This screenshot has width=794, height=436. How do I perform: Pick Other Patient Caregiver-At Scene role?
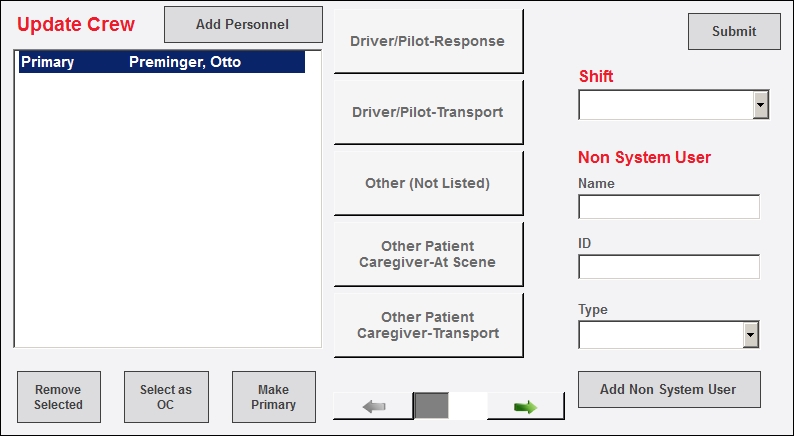click(428, 254)
